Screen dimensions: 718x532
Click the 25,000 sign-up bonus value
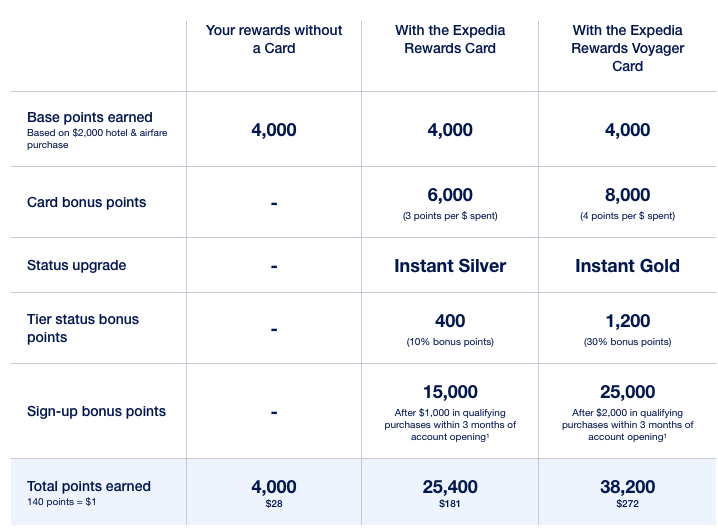627,392
